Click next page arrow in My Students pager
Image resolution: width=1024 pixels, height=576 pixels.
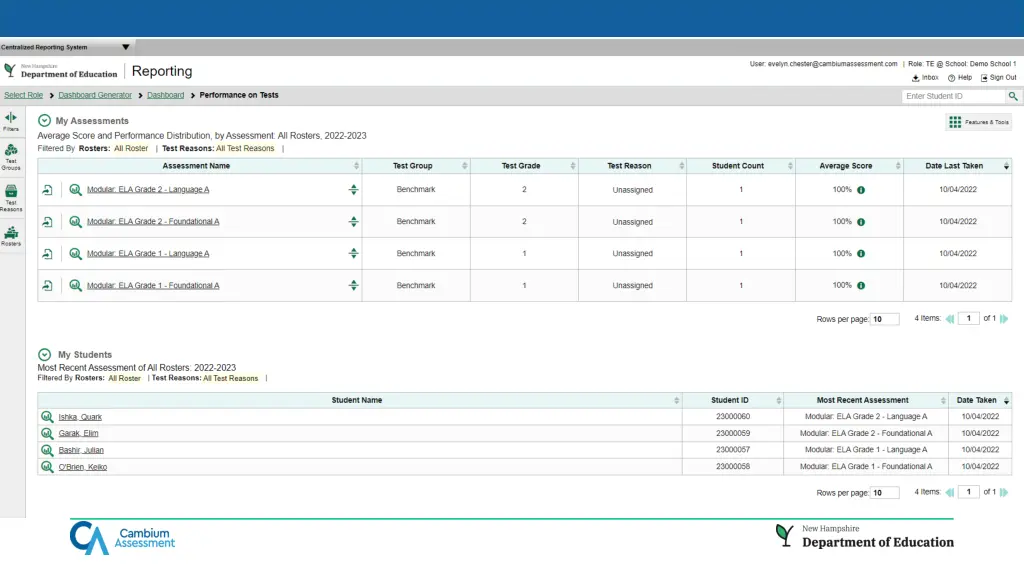click(x=1004, y=492)
